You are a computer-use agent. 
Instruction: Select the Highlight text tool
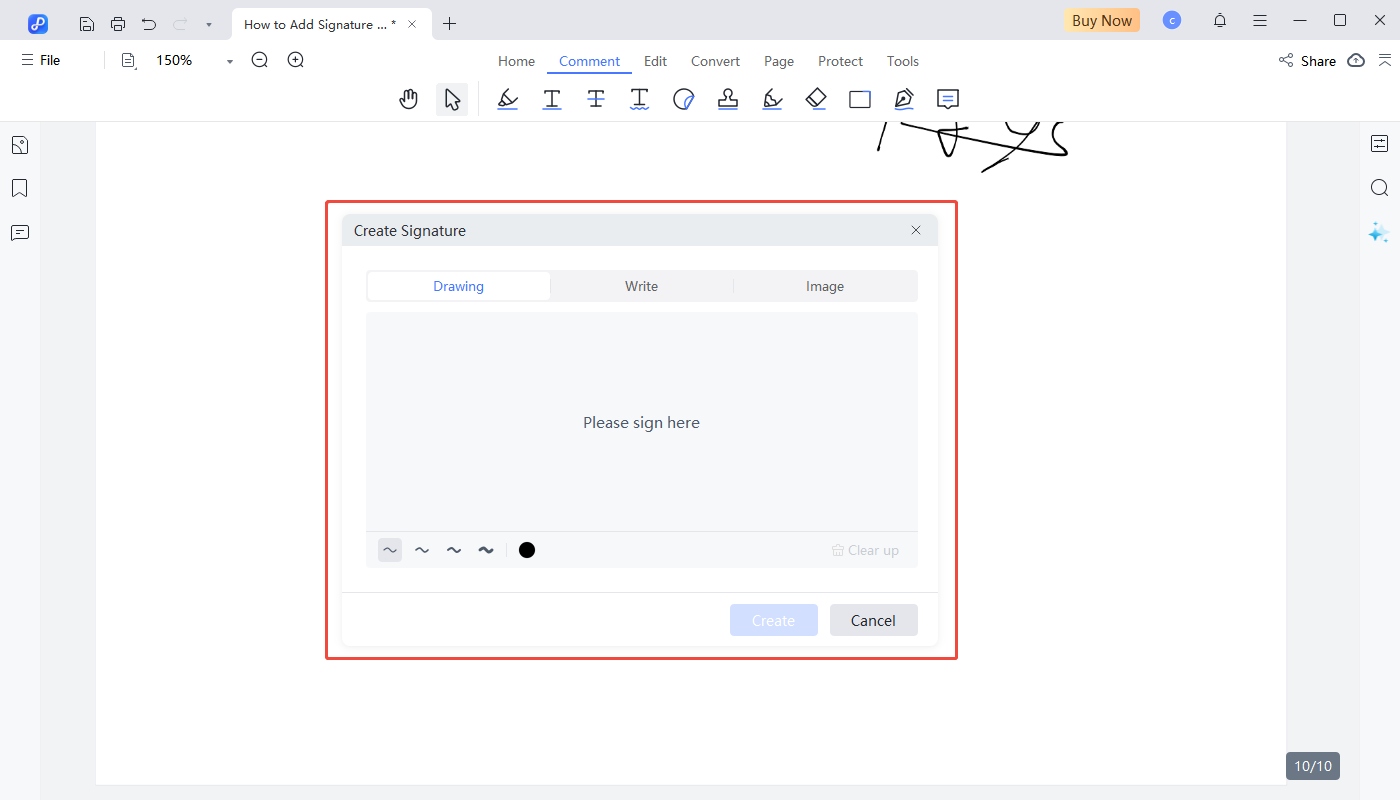508,99
